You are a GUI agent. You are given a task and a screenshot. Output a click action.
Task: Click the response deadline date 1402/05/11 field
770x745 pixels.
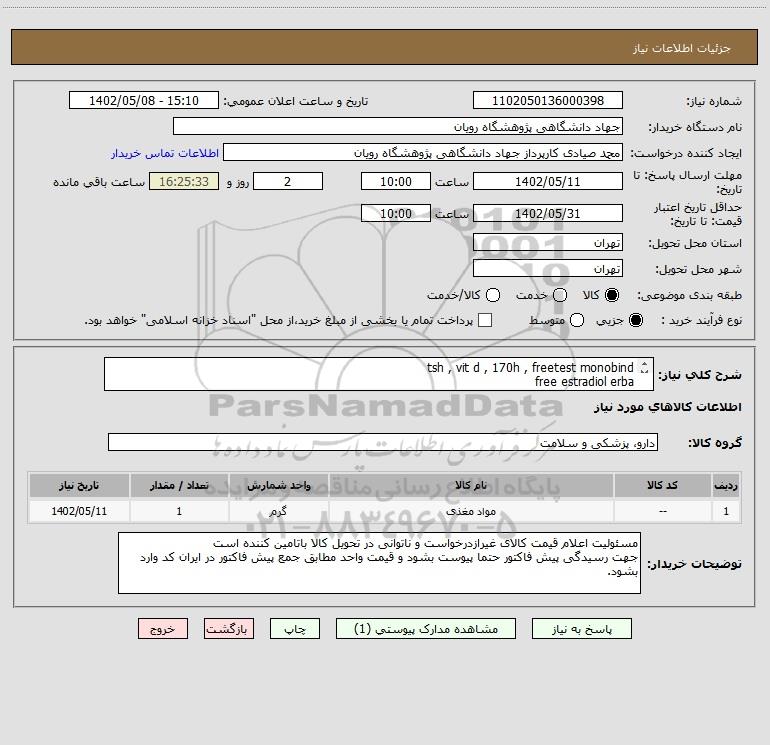tap(548, 181)
